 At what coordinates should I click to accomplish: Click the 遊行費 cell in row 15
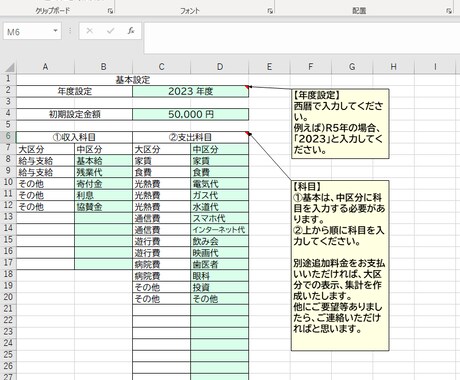[161, 241]
